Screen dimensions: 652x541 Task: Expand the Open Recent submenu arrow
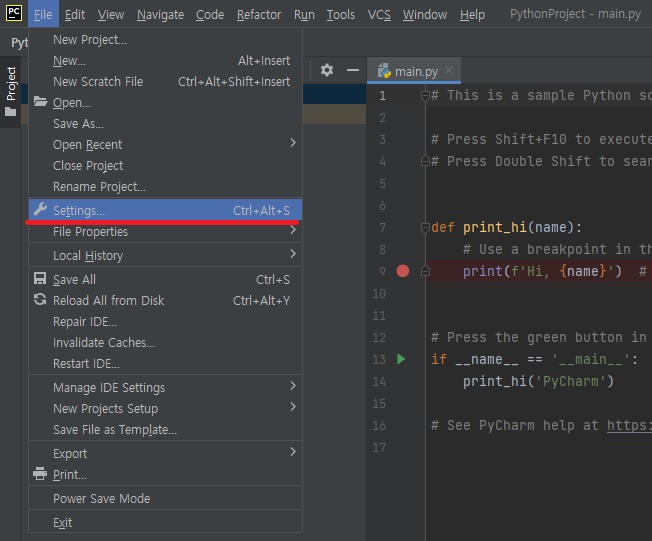click(x=293, y=143)
